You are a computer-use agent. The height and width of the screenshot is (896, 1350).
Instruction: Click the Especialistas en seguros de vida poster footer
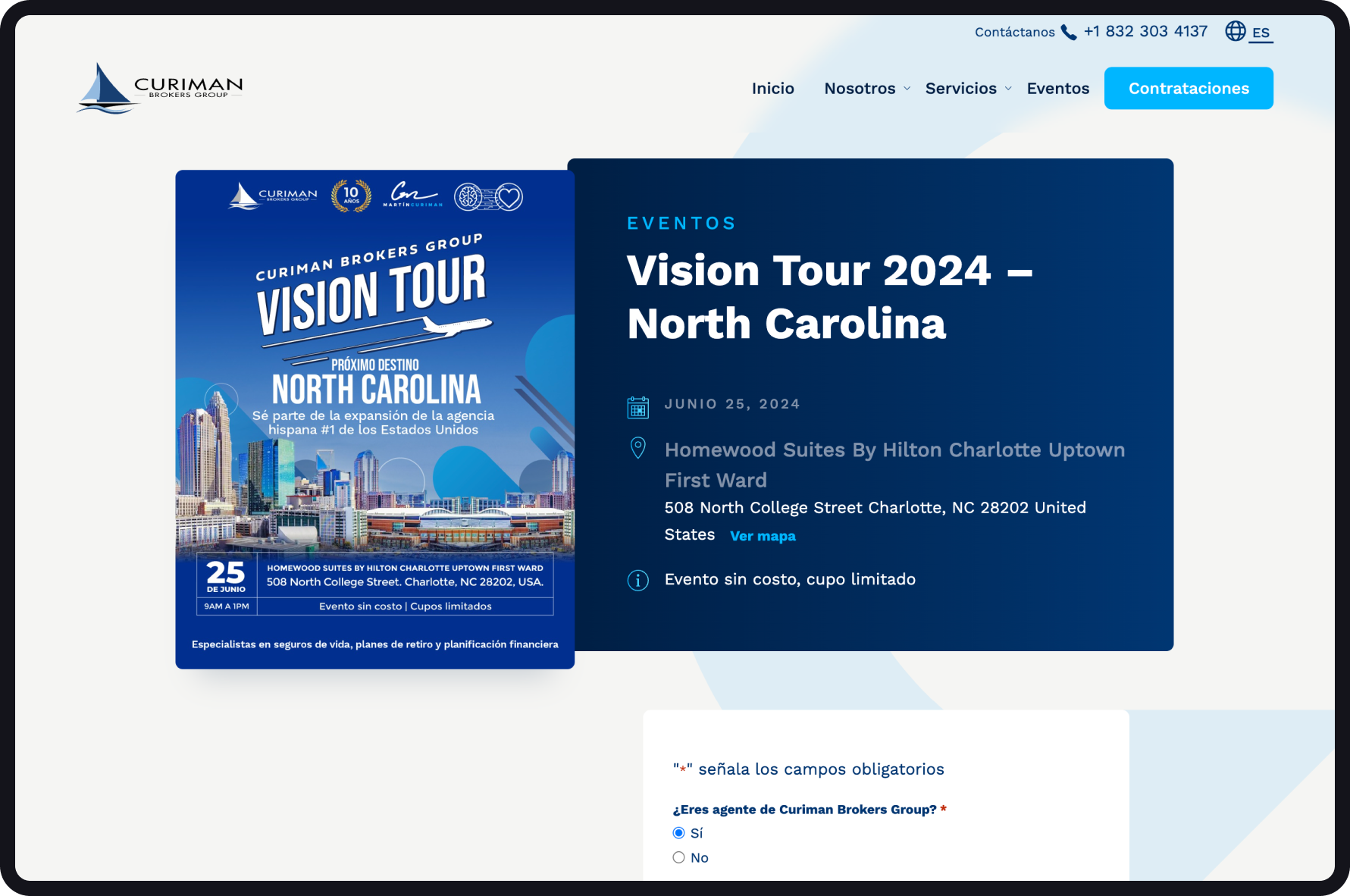click(x=375, y=644)
